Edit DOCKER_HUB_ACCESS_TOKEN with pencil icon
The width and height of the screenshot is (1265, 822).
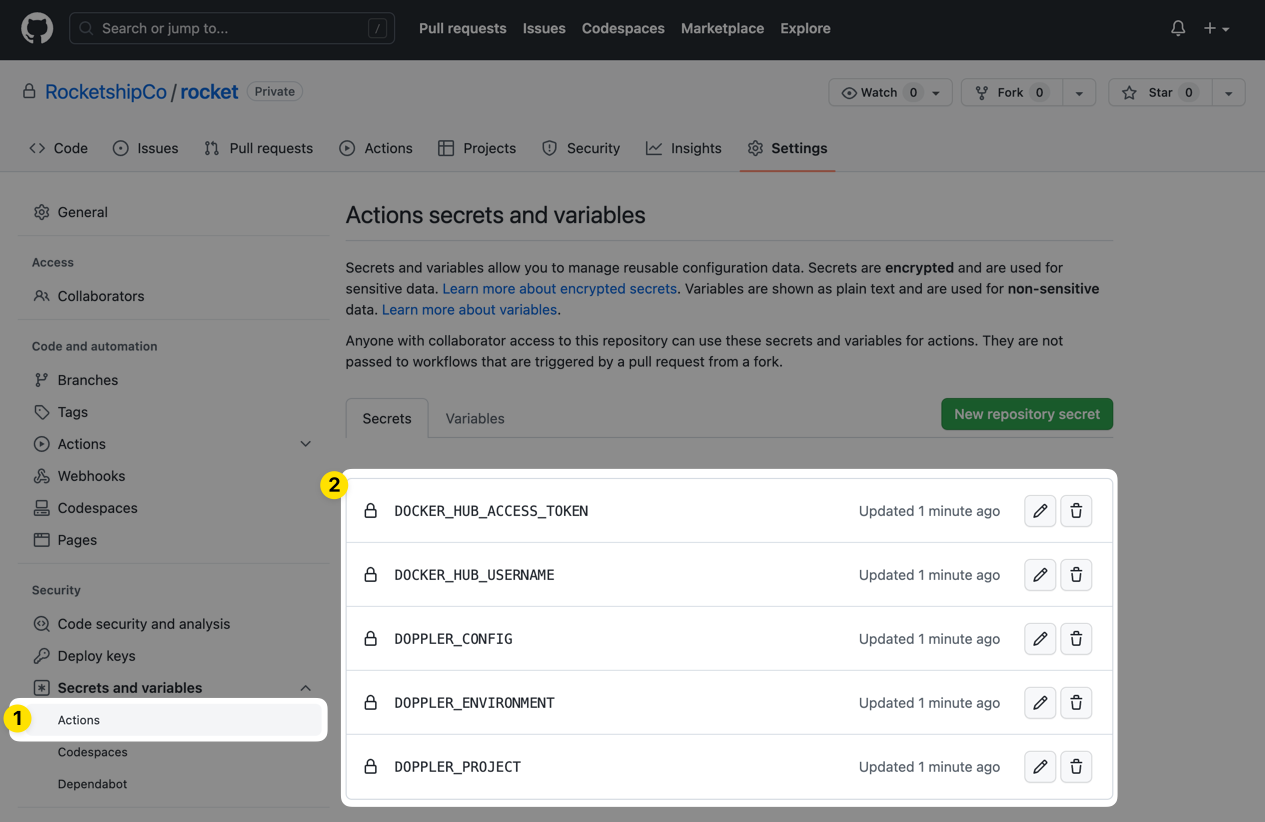coord(1040,511)
